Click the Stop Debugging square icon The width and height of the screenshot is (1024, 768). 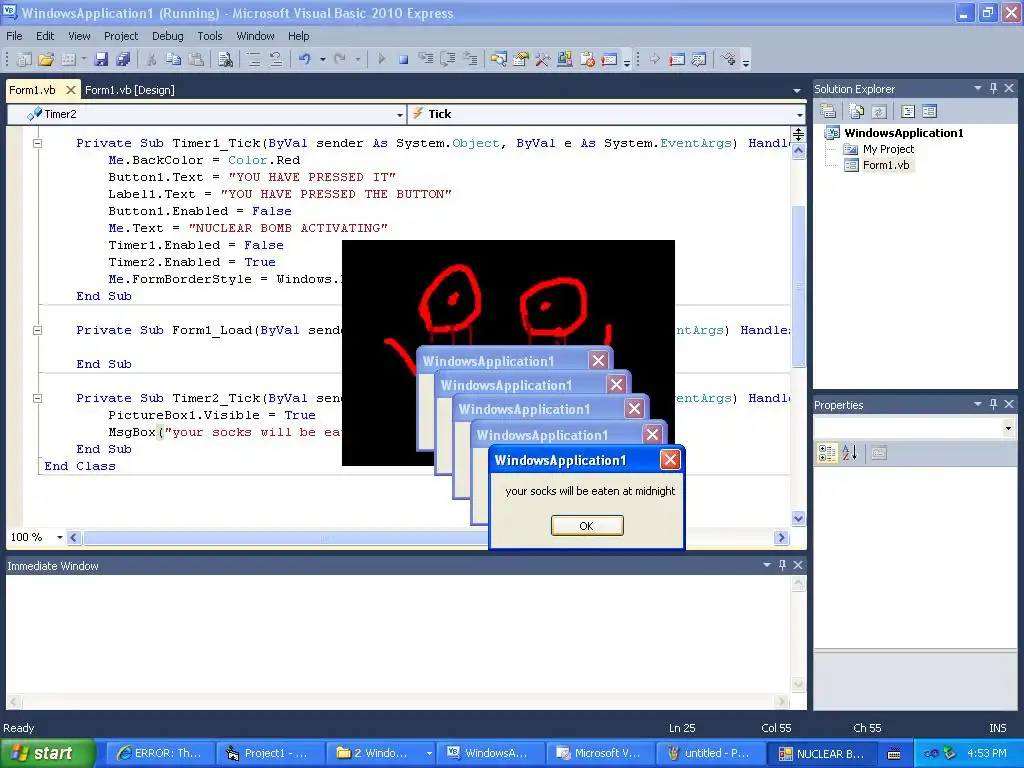tap(404, 59)
